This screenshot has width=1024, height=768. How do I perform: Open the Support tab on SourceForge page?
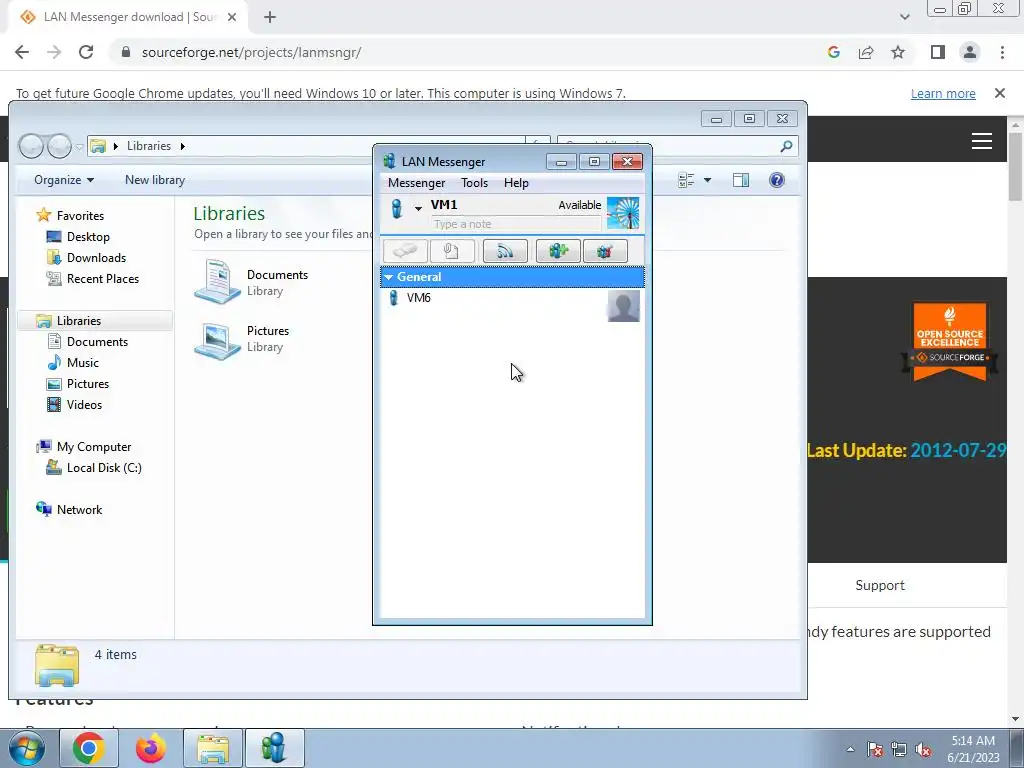880,585
